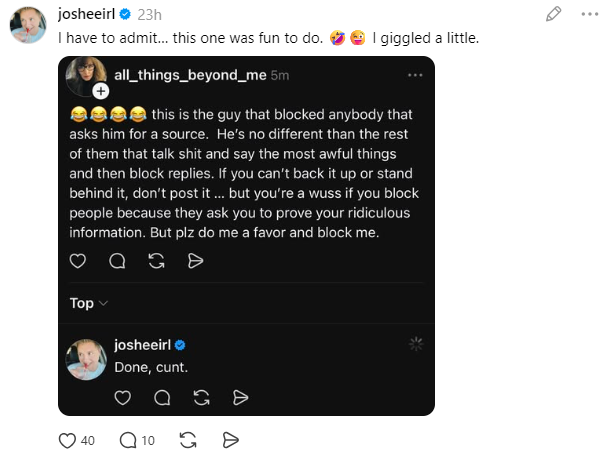Click the 23h timestamp on main post
Image resolution: width=610 pixels, height=463 pixels.
point(149,15)
